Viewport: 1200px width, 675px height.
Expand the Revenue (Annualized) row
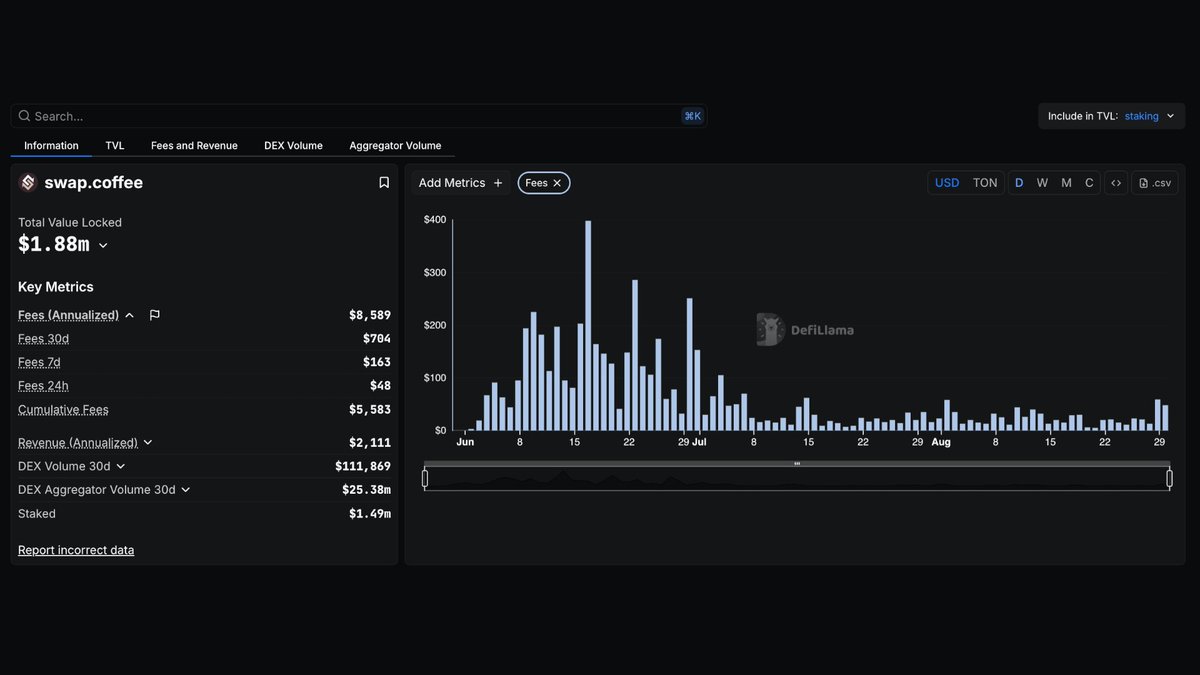coord(148,442)
